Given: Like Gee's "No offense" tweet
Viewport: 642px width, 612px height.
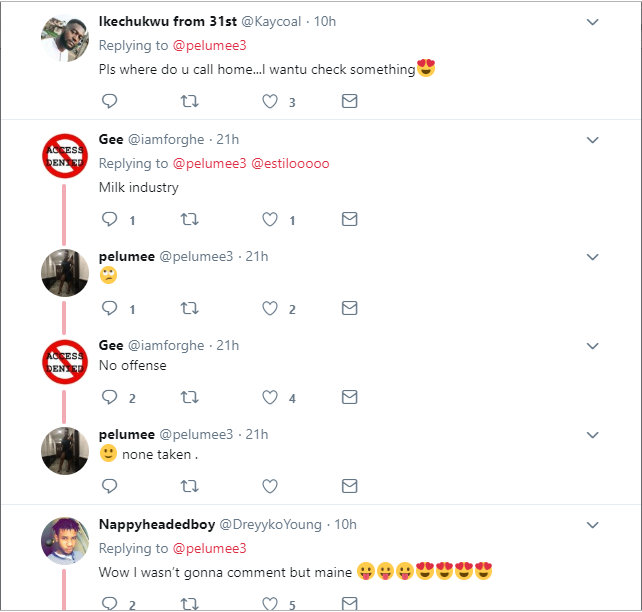Looking at the screenshot, I should pos(269,397).
